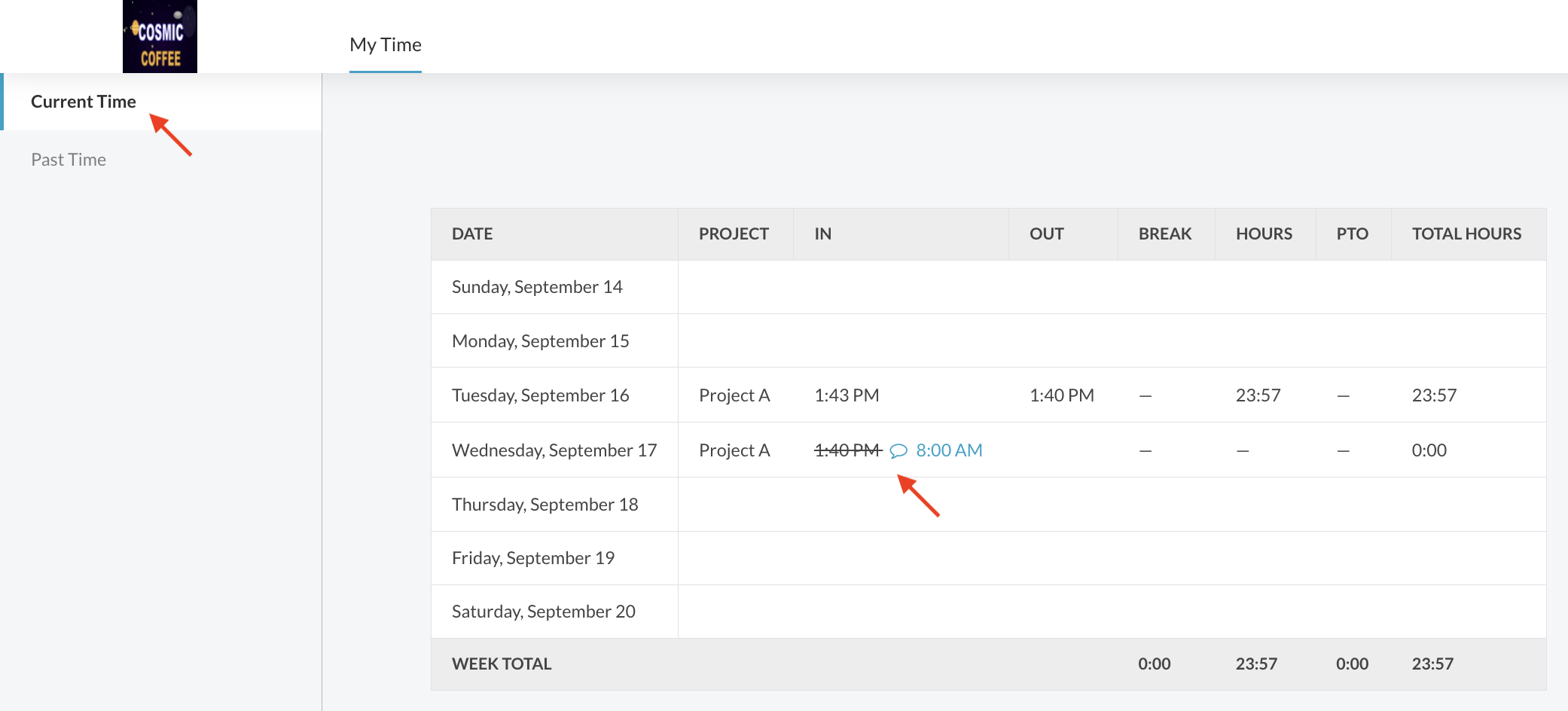
Task: Click the Cosmic Coffee logo
Action: [160, 37]
